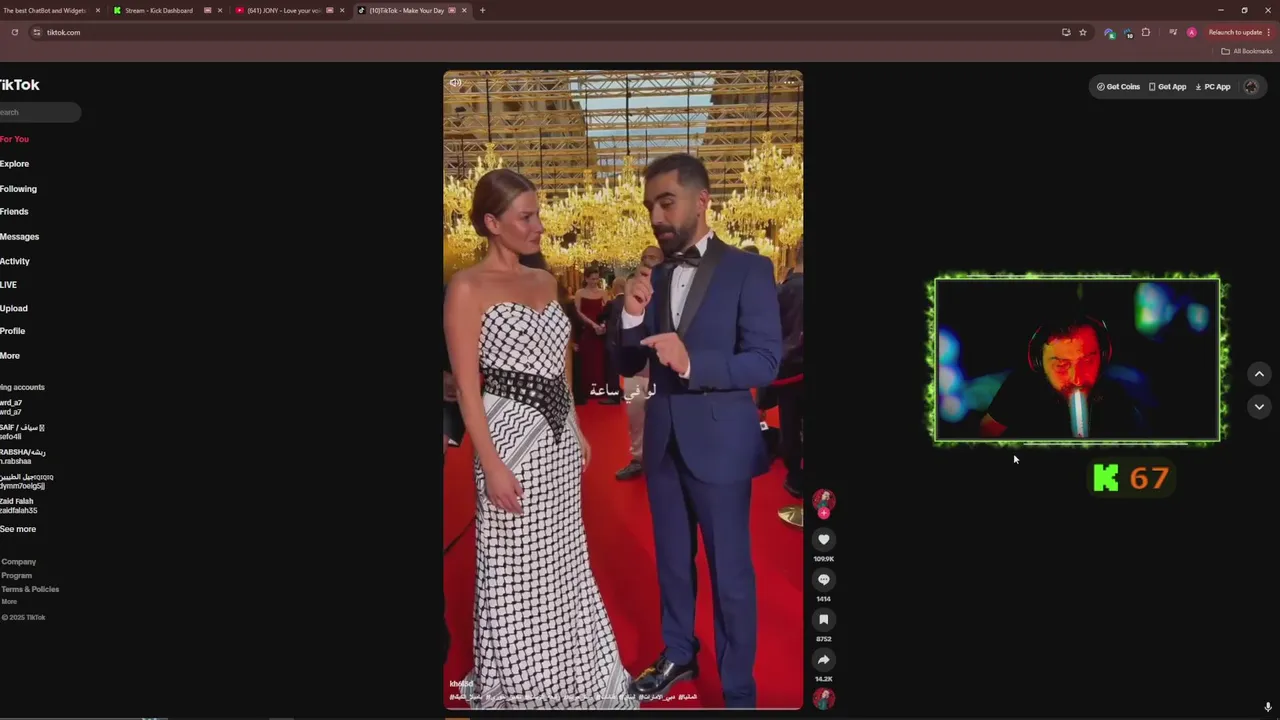The image size is (1280, 720).
Task: Go to previous video with up chevron
Action: tap(1259, 374)
